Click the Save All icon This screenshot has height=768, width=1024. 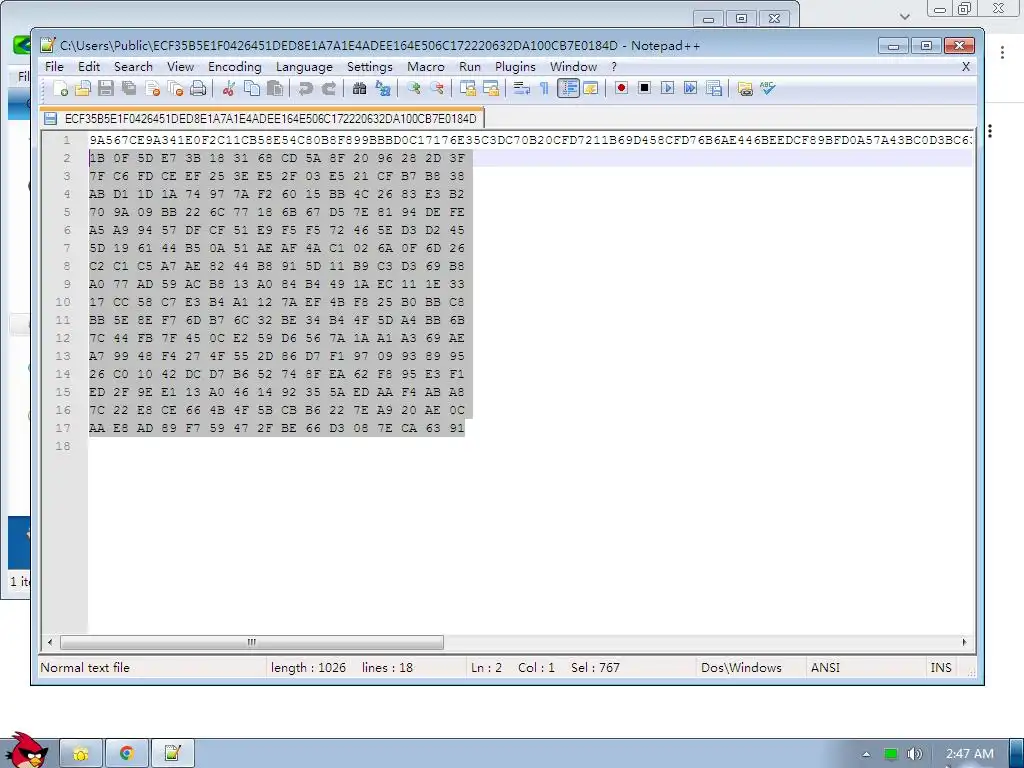(129, 88)
